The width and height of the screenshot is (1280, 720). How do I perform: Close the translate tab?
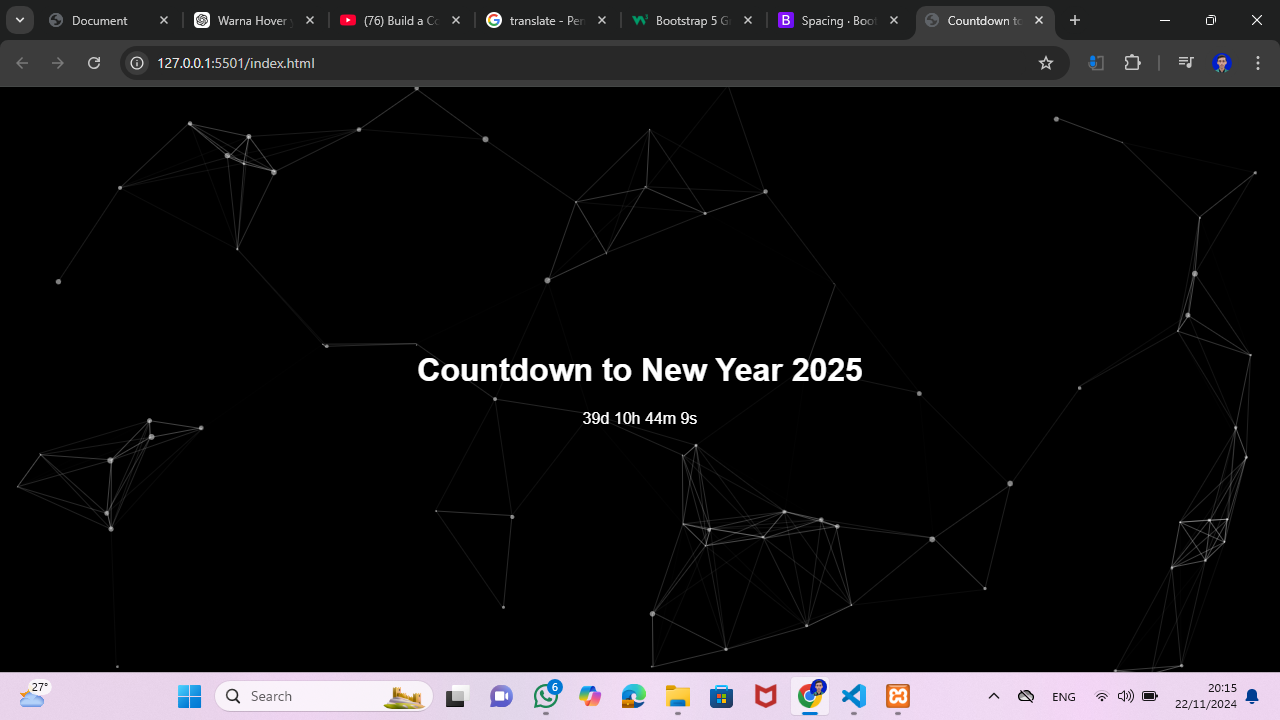602,20
